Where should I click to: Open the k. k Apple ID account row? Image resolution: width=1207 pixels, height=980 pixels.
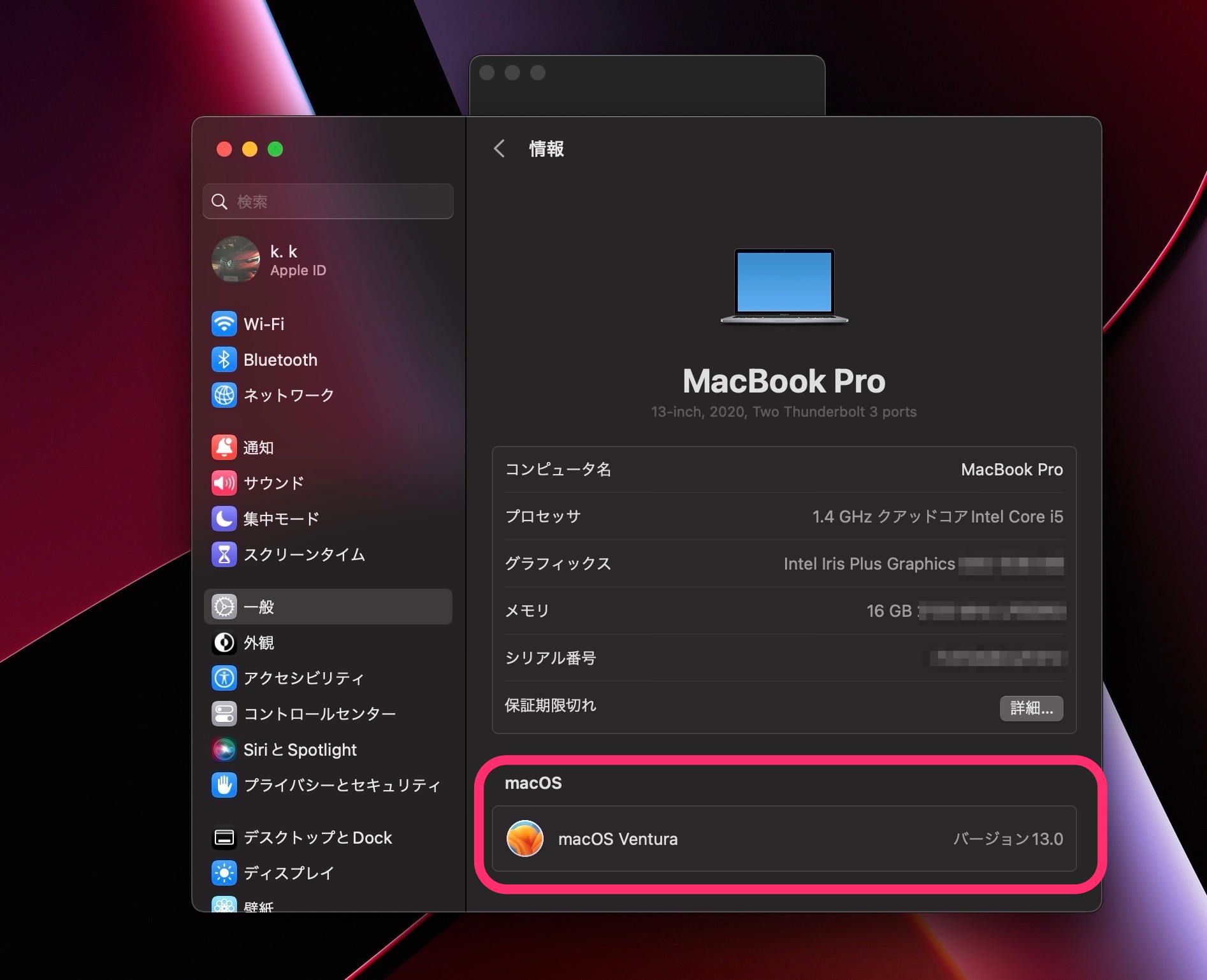tap(328, 260)
